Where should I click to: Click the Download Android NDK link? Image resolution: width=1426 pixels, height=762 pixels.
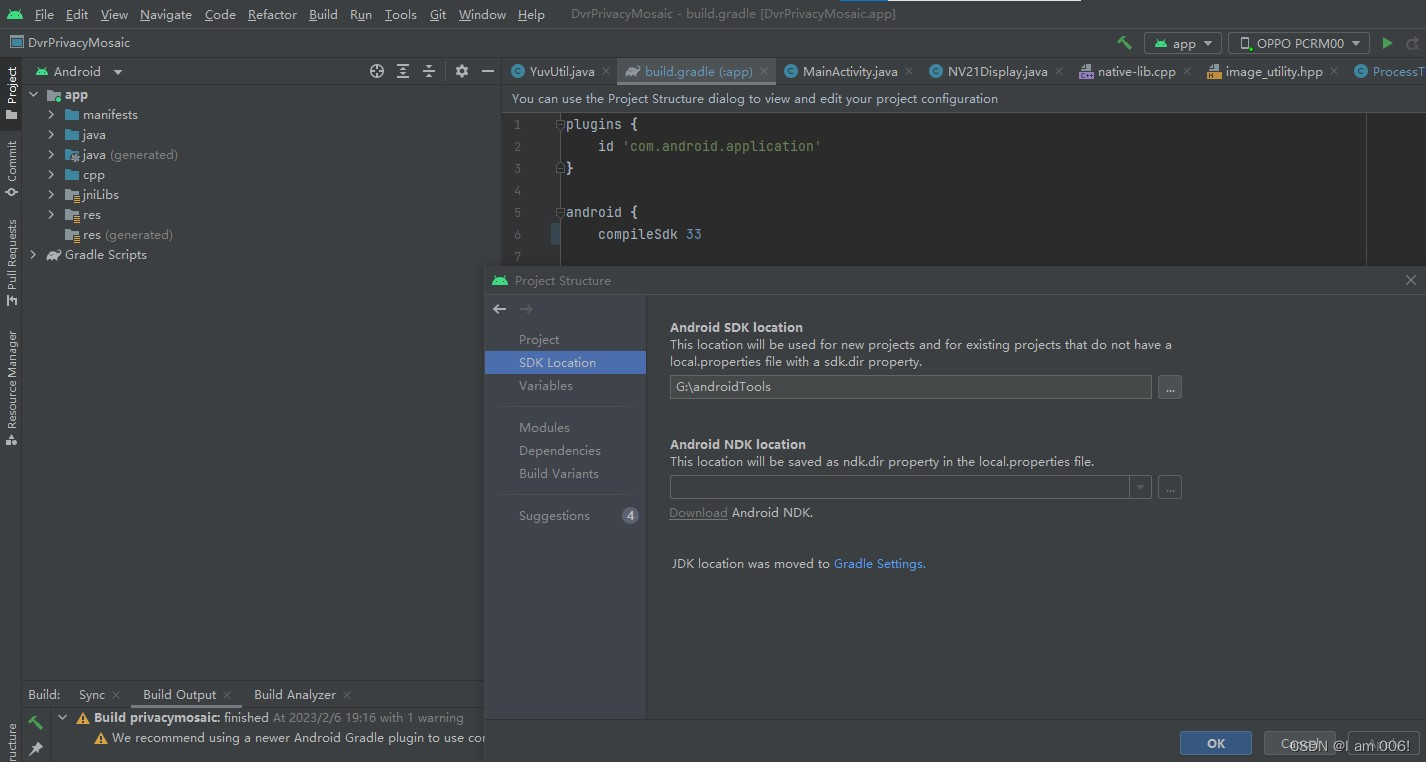click(698, 512)
